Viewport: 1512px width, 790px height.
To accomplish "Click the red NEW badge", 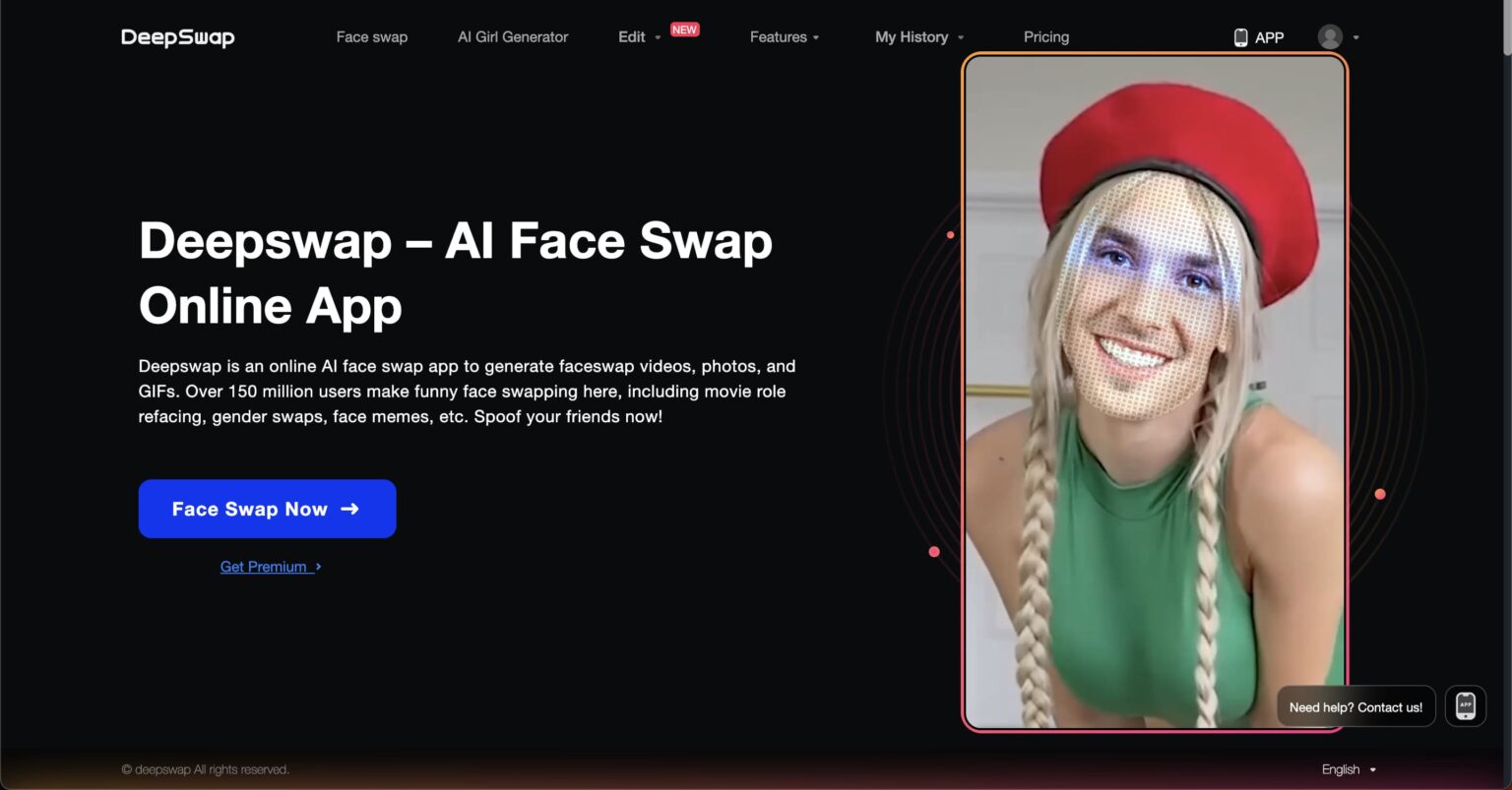I will tap(684, 30).
